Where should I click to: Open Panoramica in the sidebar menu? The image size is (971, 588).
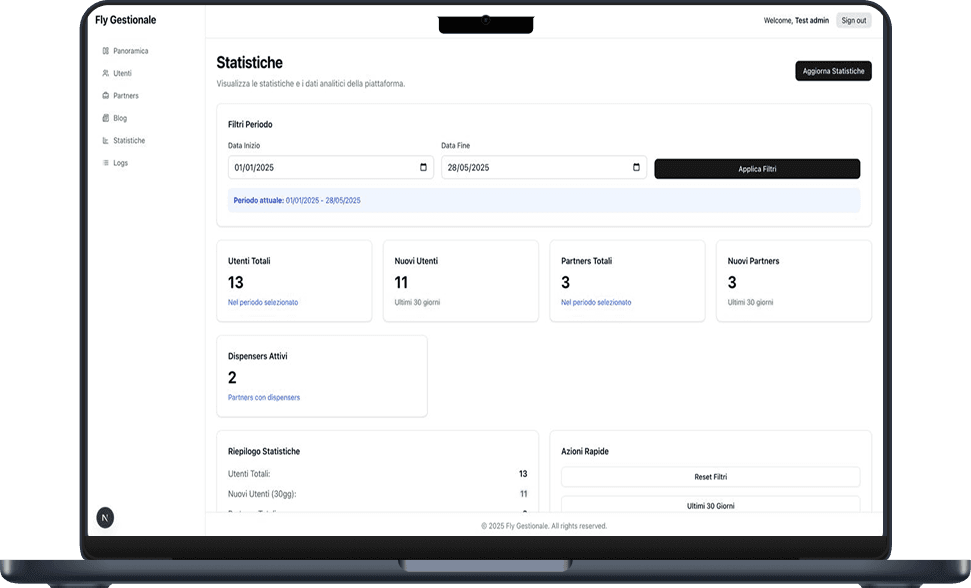click(131, 51)
